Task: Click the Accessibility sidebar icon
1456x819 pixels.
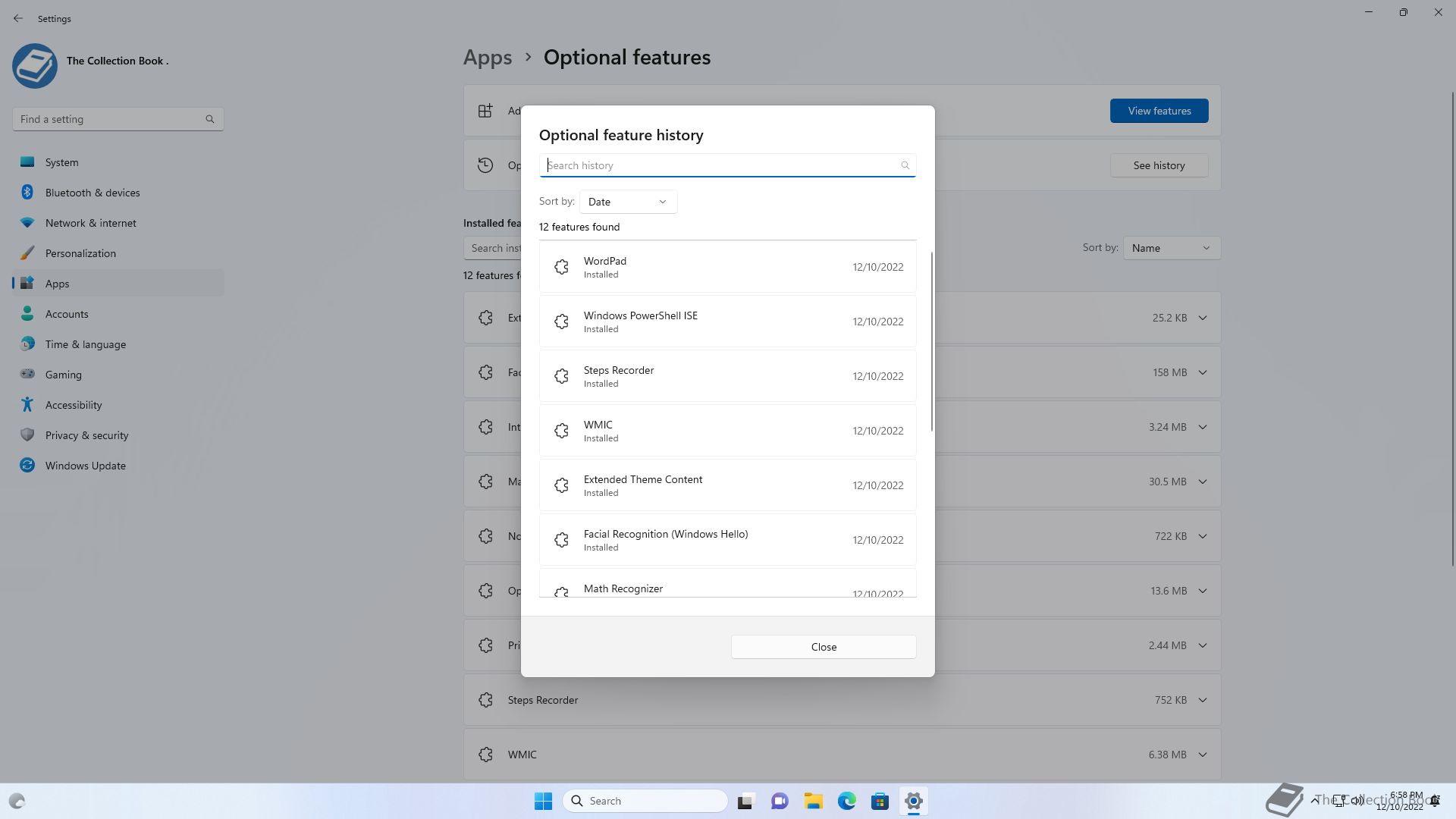Action: click(27, 405)
